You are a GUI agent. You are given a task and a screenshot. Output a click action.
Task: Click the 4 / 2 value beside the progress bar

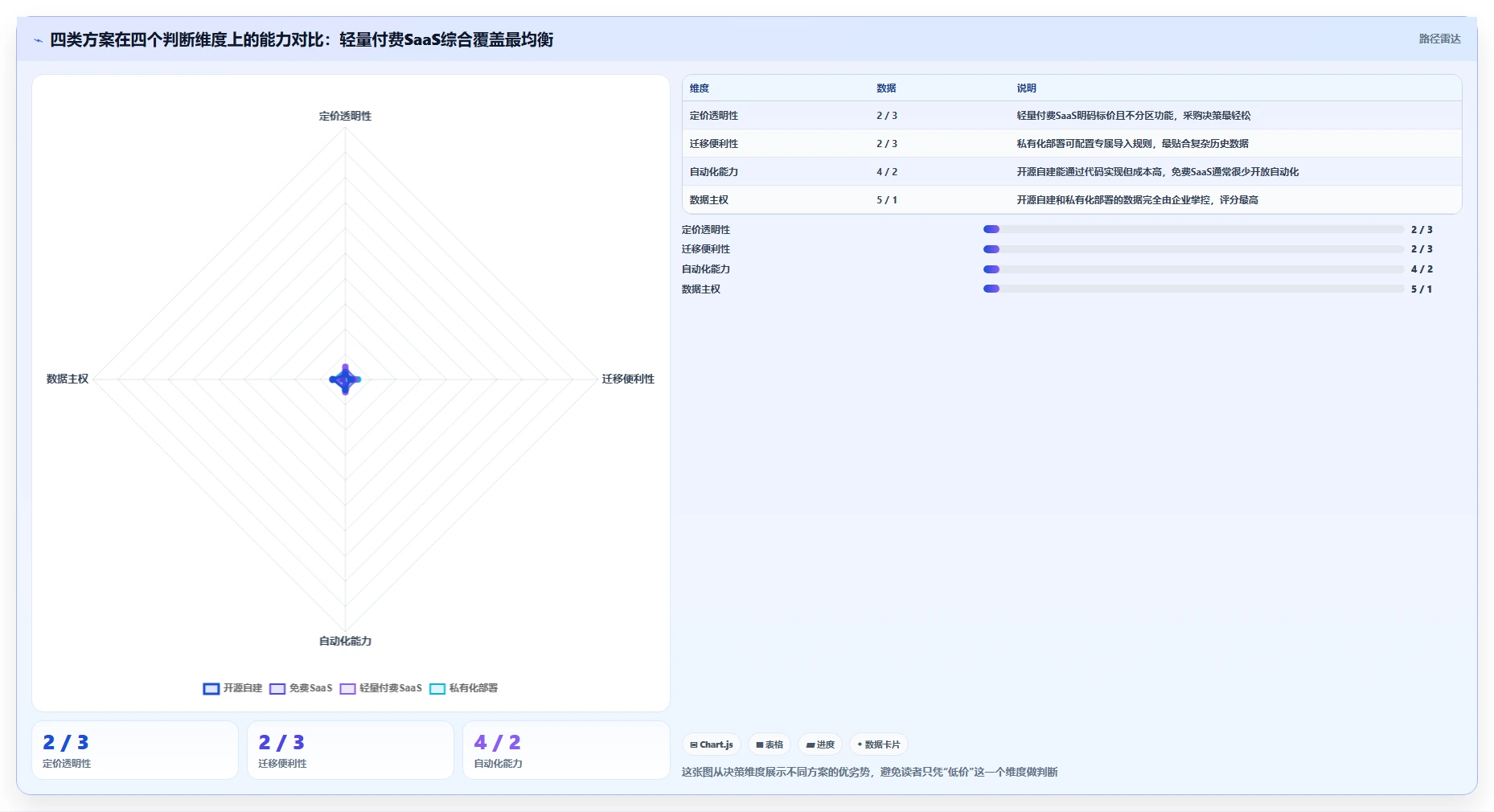click(1422, 269)
